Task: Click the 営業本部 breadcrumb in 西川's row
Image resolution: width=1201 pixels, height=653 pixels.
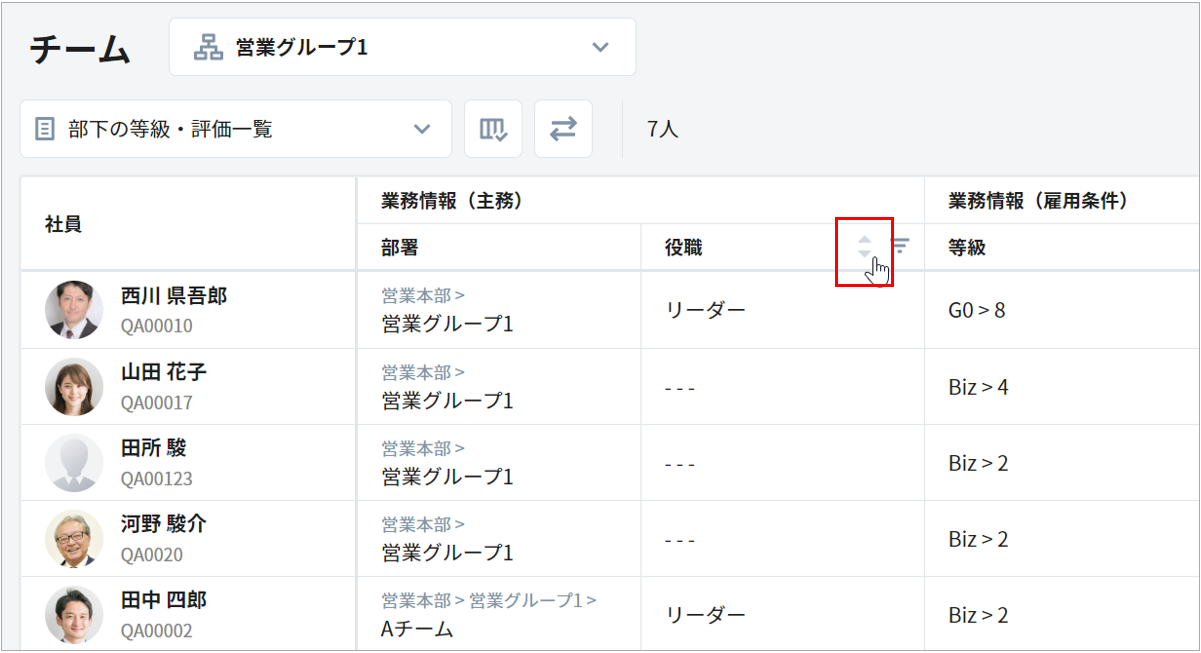Action: tap(415, 296)
